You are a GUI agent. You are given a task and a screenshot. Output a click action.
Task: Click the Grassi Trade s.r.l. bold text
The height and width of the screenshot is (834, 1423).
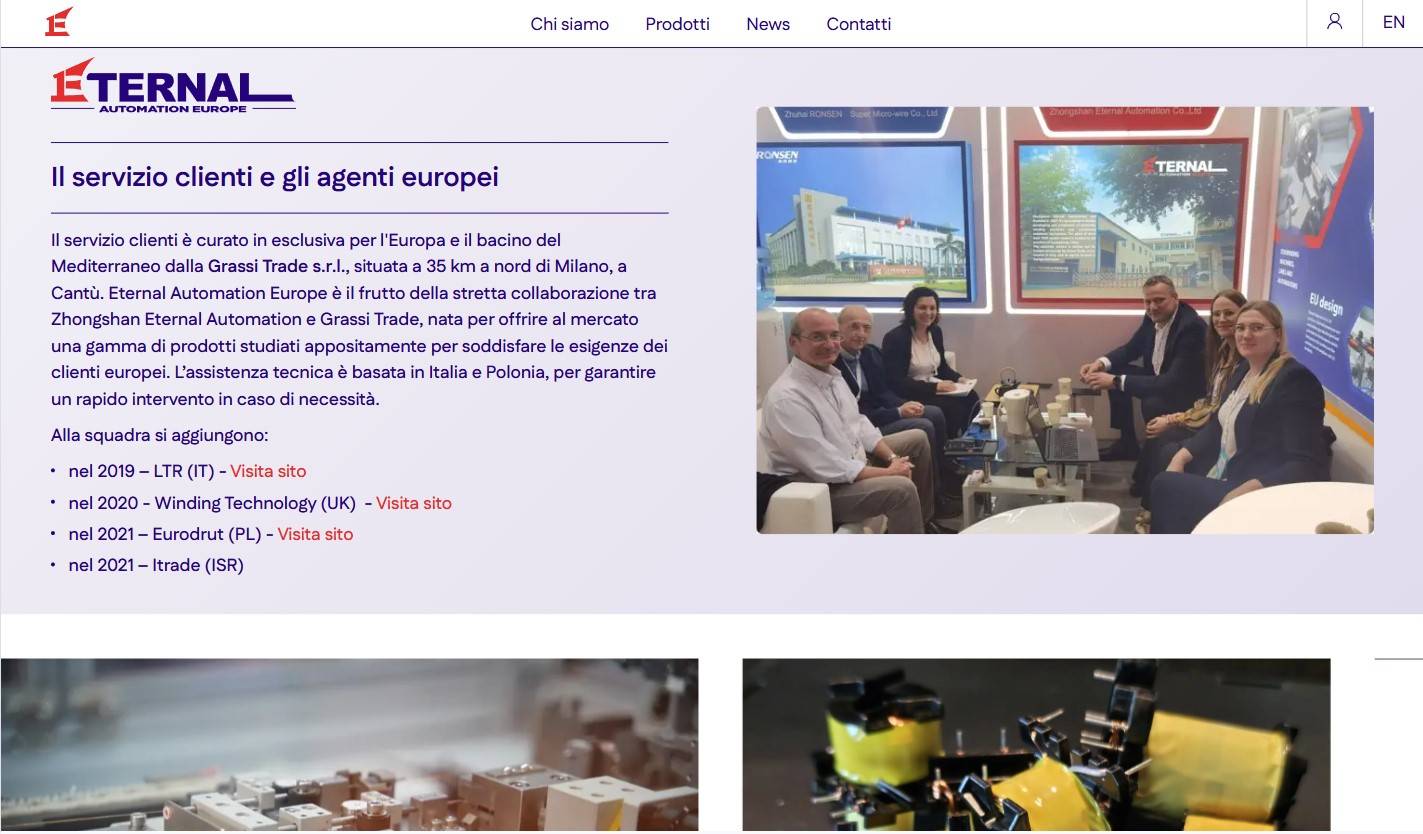[278, 266]
